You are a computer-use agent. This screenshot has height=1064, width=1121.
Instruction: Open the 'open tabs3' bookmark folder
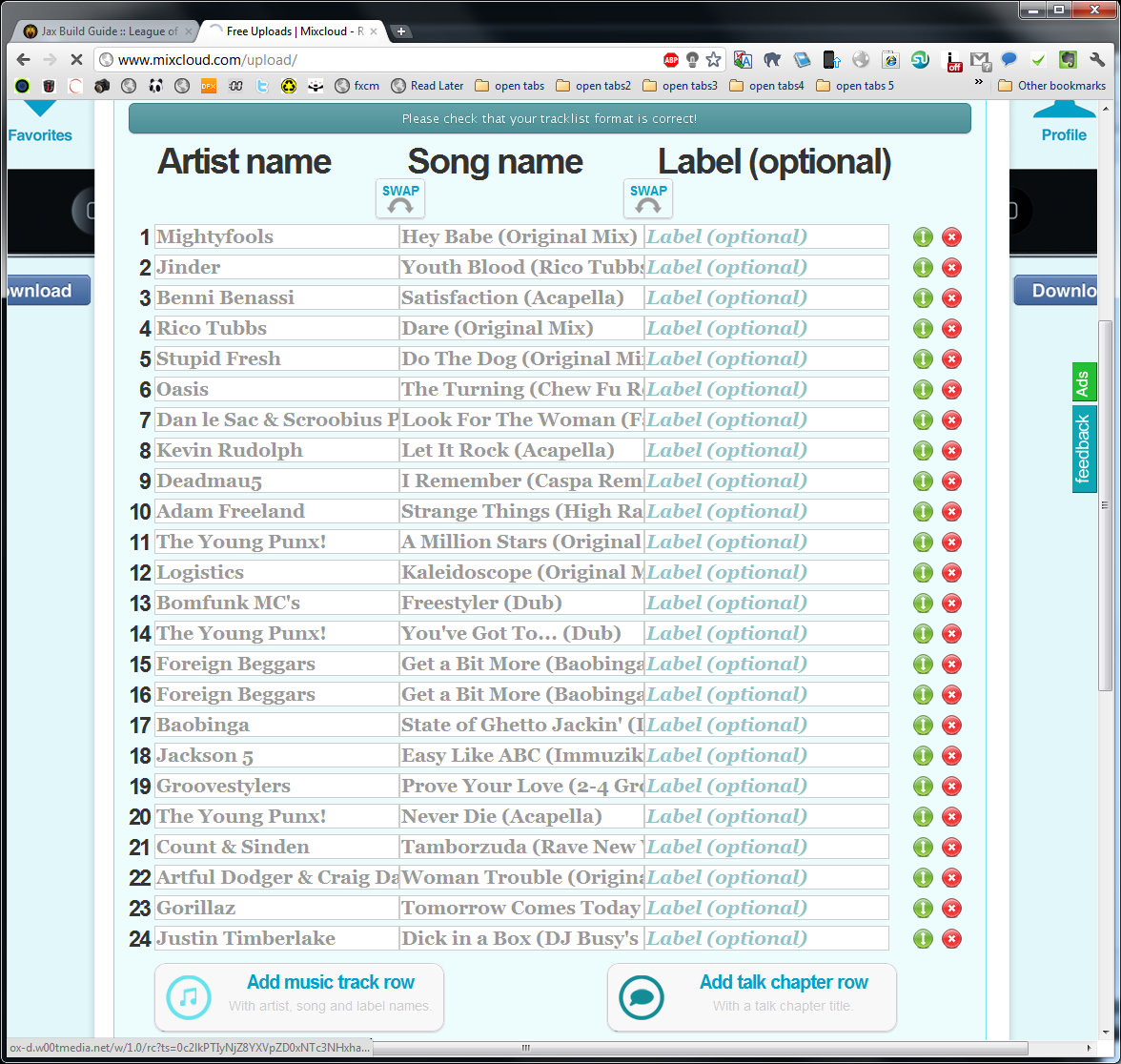681,86
